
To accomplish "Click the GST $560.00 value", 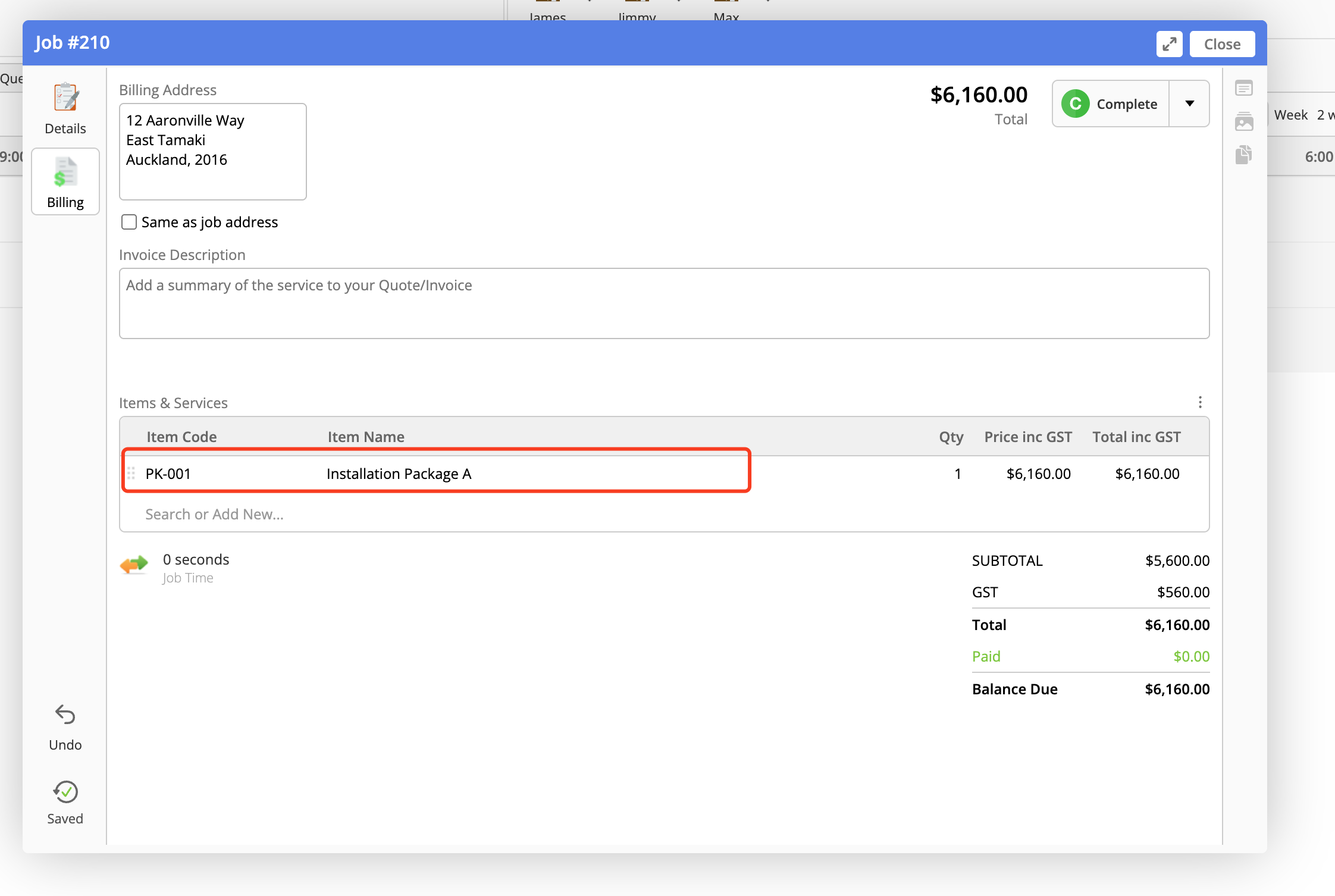I will [x=1183, y=592].
